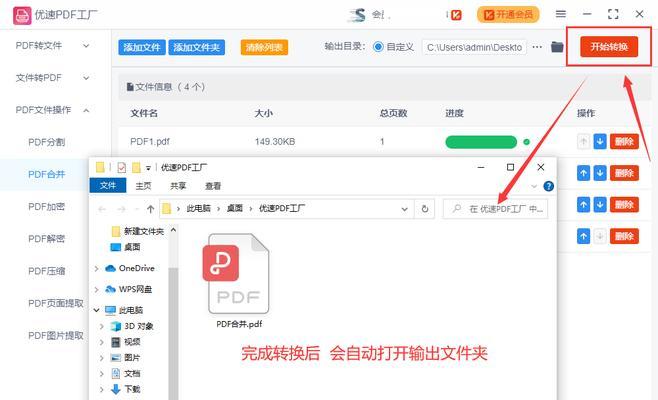The image size is (658, 400).
Task: Click the back arrow in File Explorer
Action: click(x=102, y=209)
